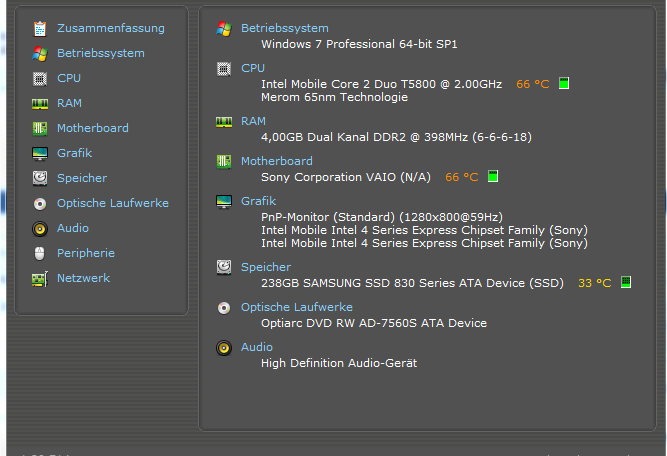Viewport: 667px width, 456px height.
Task: Click the Motherboard icon in sidebar
Action: click(40, 128)
